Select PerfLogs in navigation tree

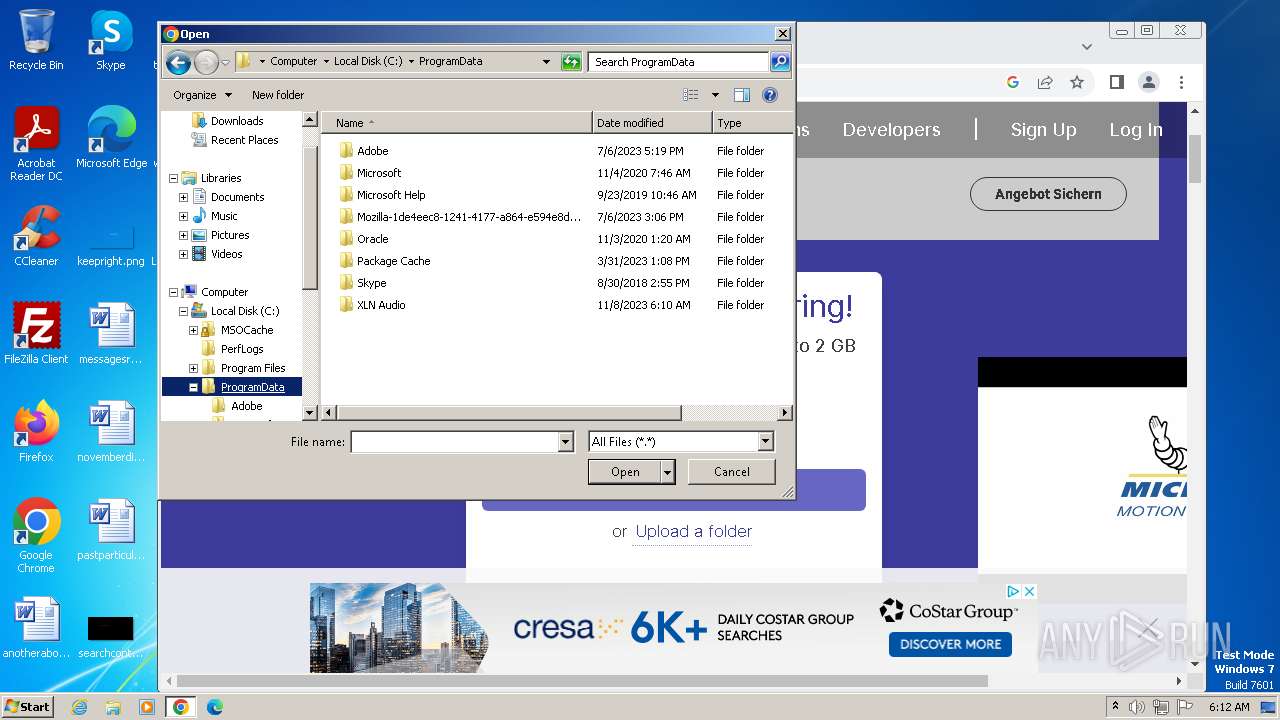click(x=242, y=349)
